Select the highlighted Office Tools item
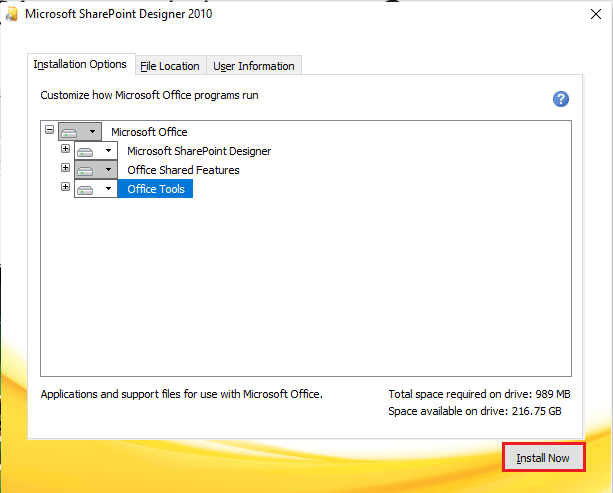 click(x=156, y=189)
